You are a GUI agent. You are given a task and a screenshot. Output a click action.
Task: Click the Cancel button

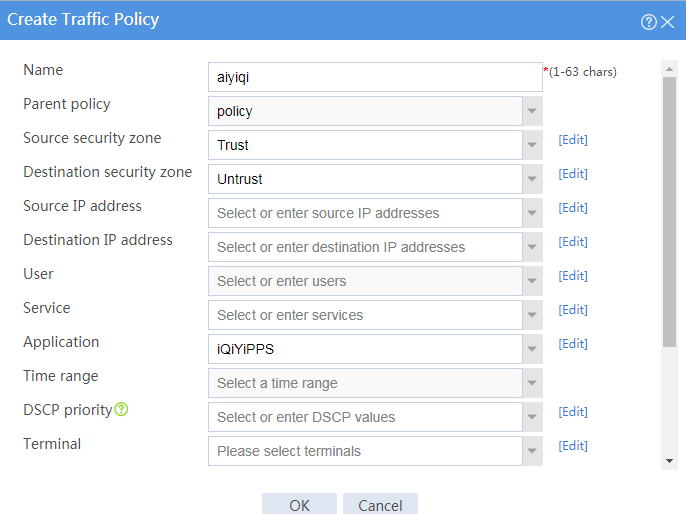[380, 504]
